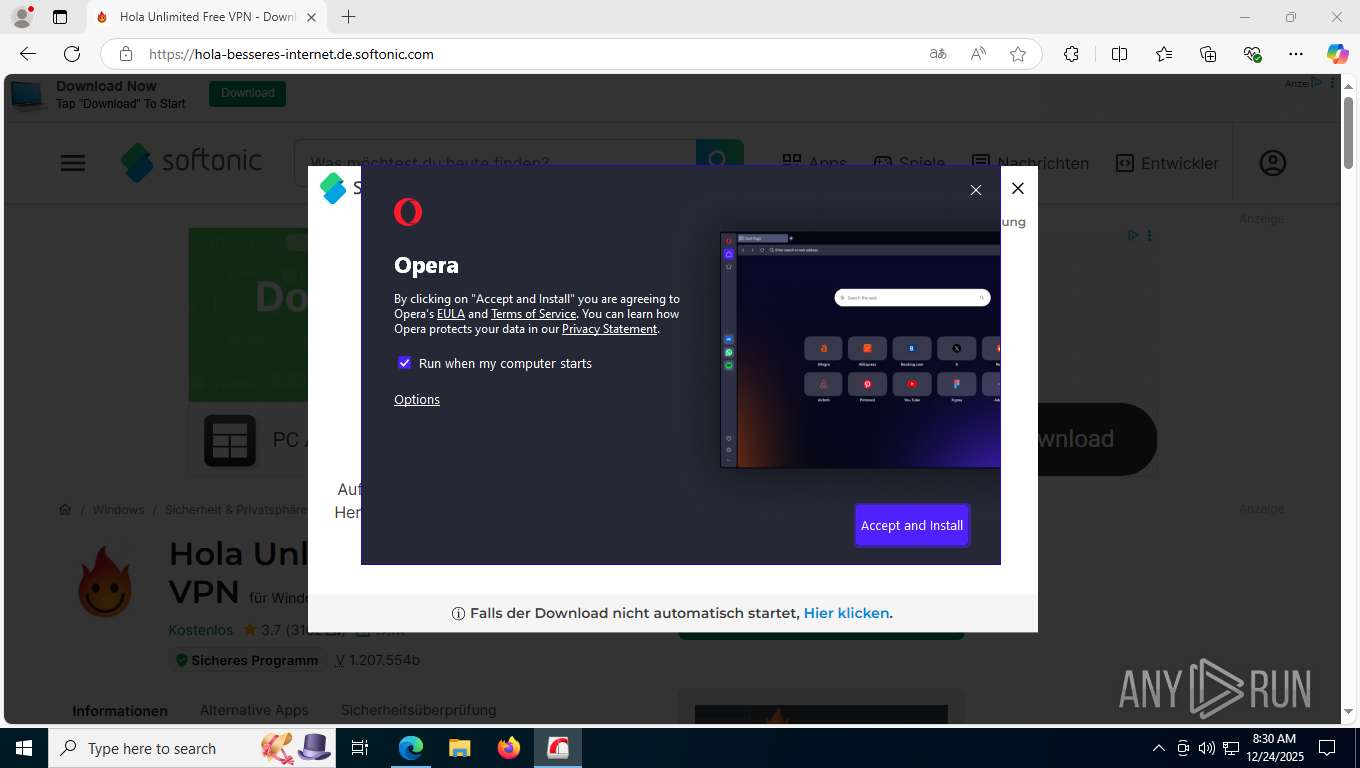Viewport: 1360px width, 768px height.
Task: Open Edge from the taskbar
Action: (x=411, y=748)
